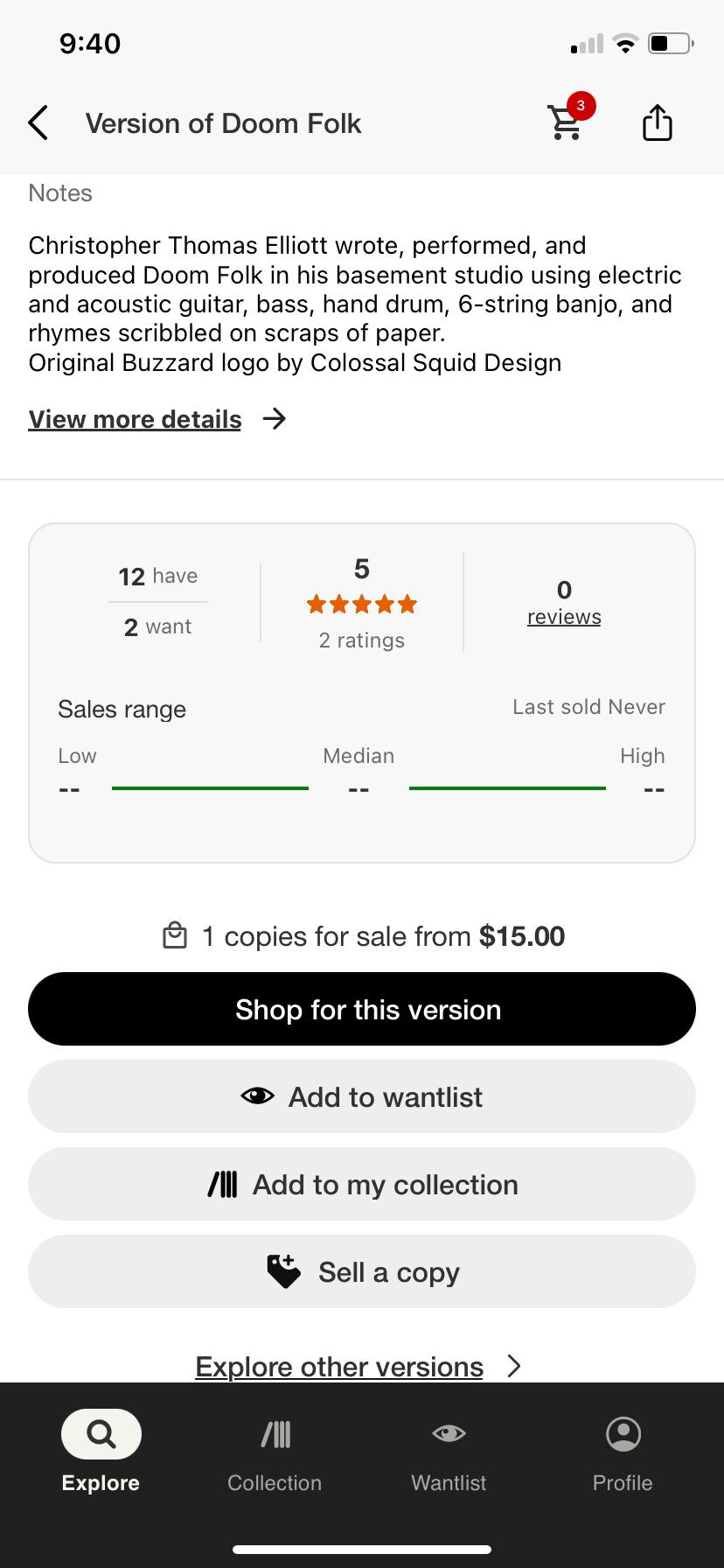This screenshot has width=724, height=1568.
Task: Open the 0 reviews link
Action: (x=564, y=616)
